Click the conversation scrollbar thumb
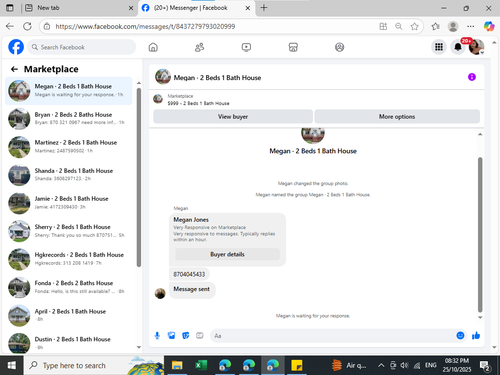The height and width of the screenshot is (375, 500). pos(480,235)
